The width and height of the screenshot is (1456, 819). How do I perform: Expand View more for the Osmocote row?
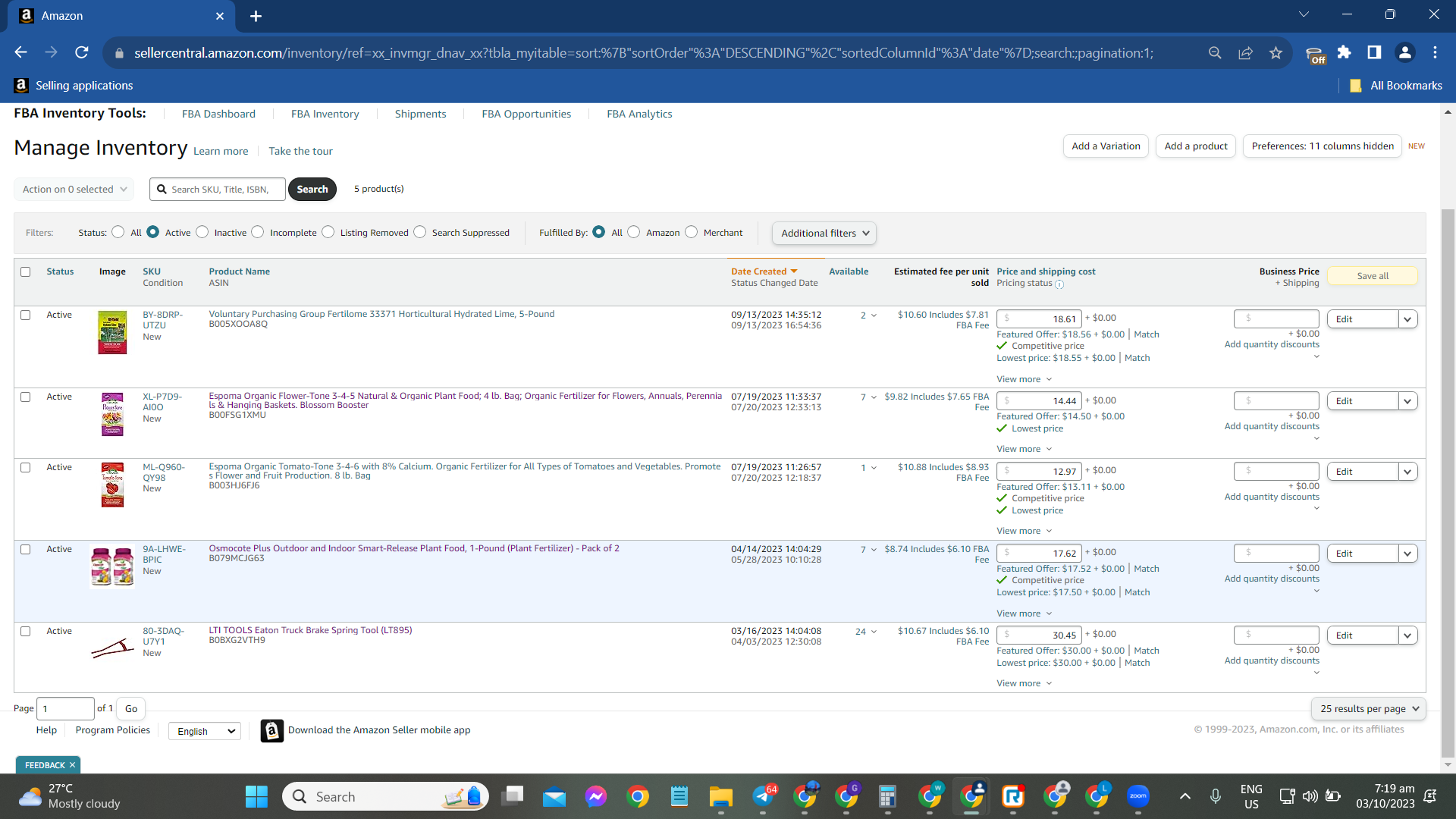(1025, 613)
